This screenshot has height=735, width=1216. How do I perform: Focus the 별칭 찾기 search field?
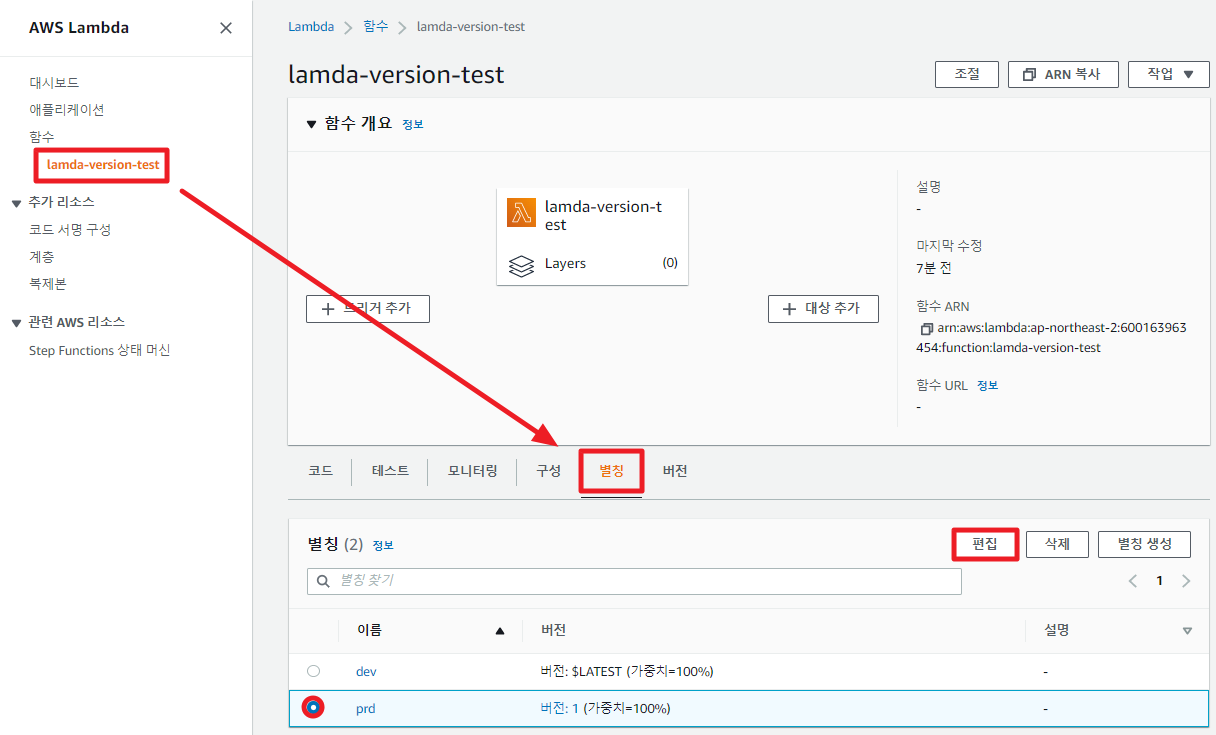[x=634, y=581]
